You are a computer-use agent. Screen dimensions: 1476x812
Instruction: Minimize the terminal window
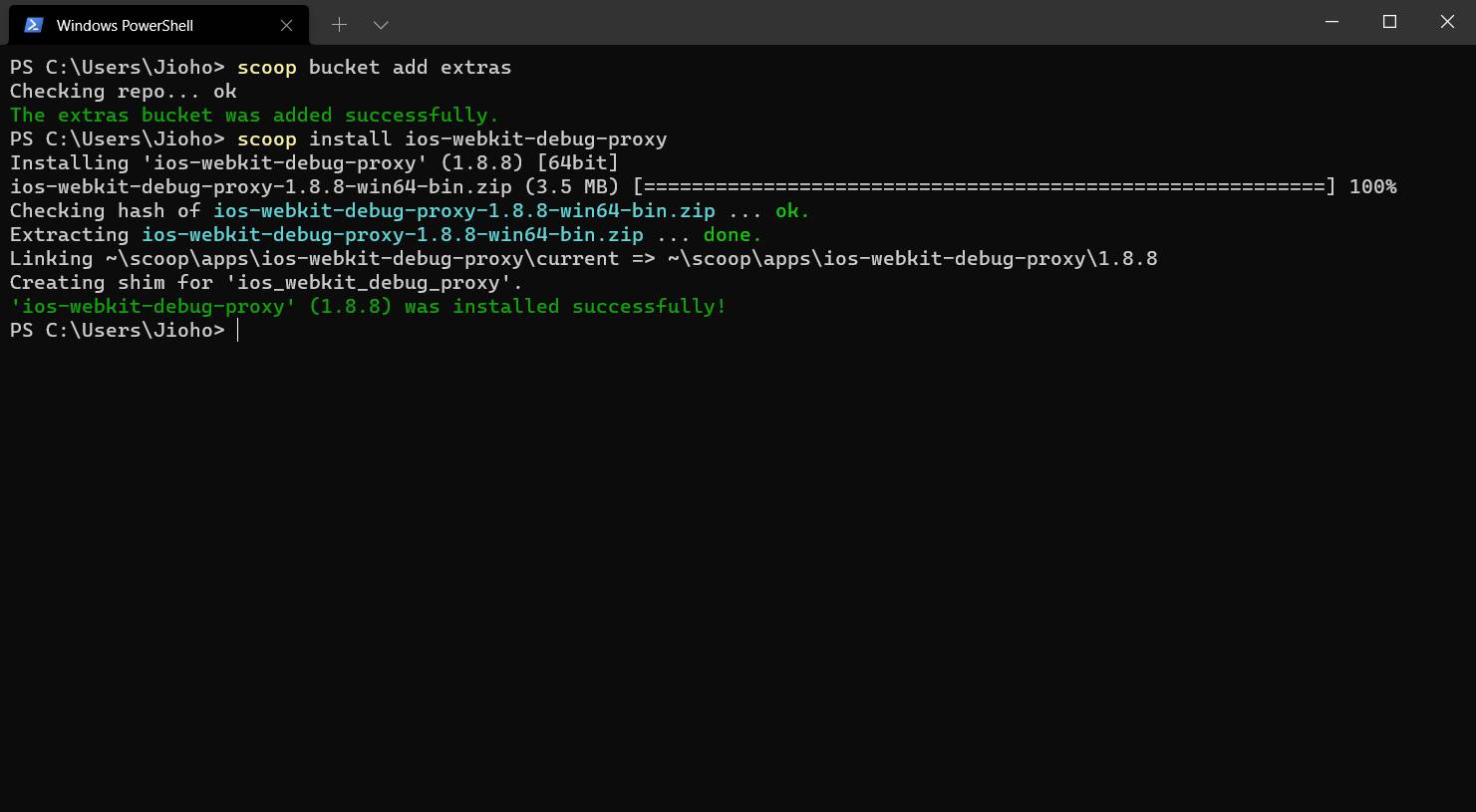[1332, 22]
